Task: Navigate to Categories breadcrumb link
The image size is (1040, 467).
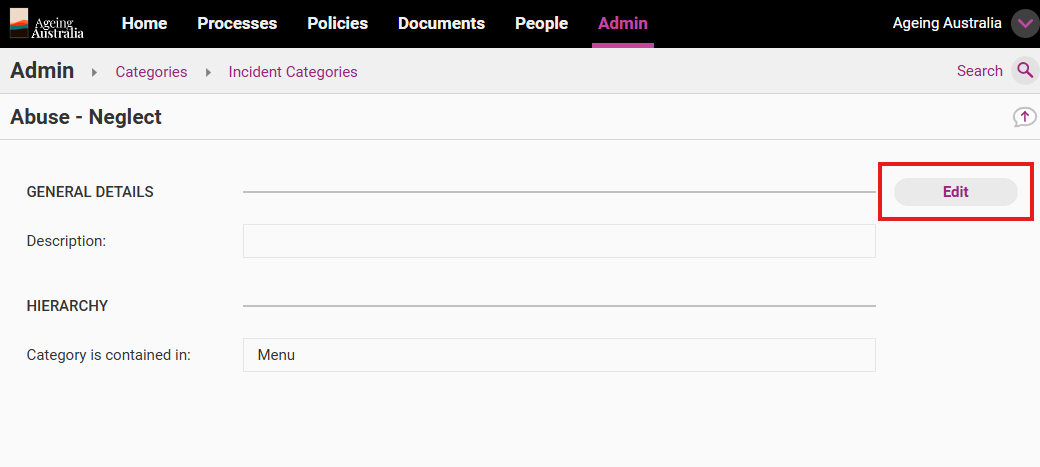Action: (x=151, y=72)
